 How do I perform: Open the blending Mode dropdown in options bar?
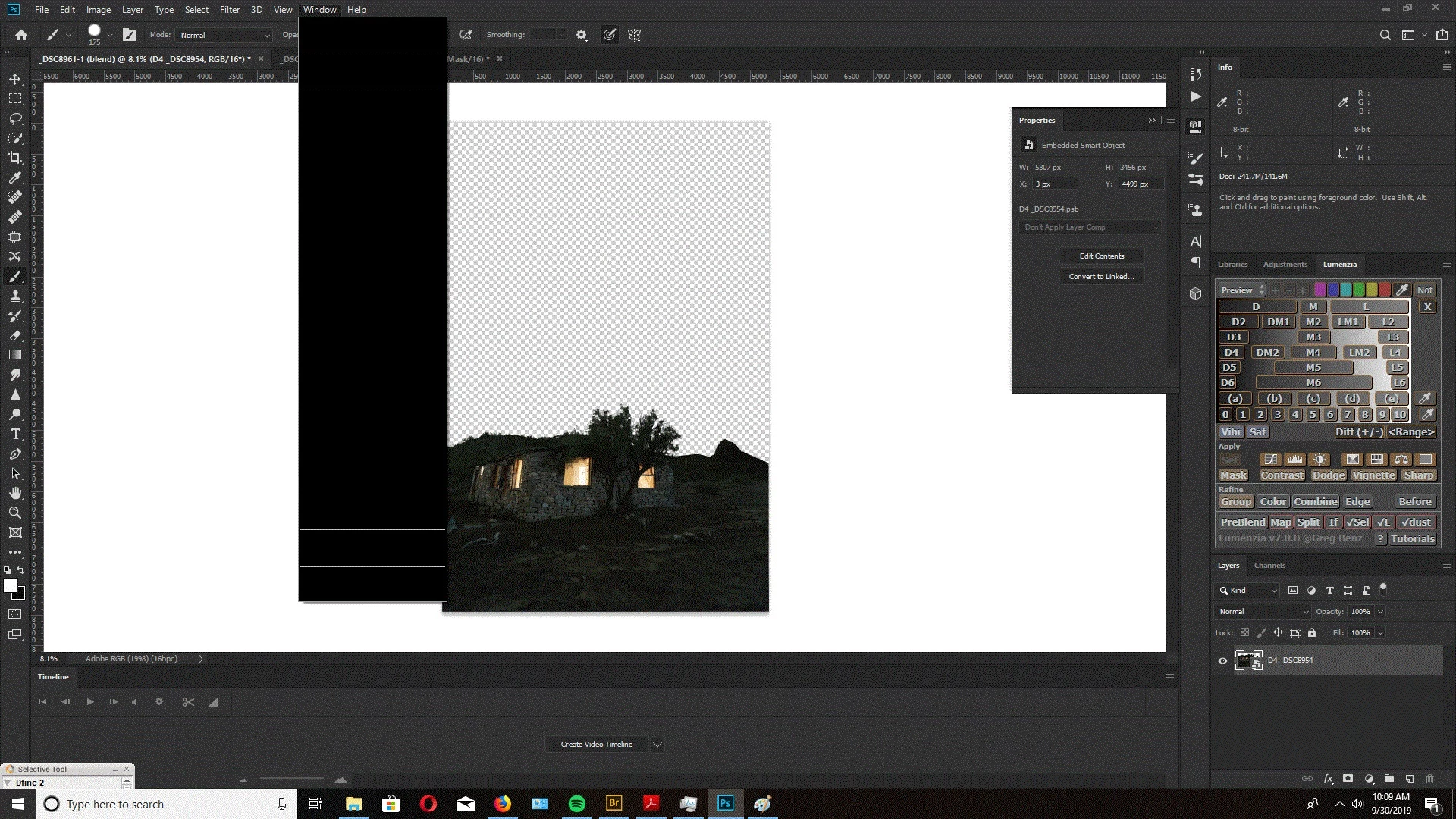click(x=224, y=35)
